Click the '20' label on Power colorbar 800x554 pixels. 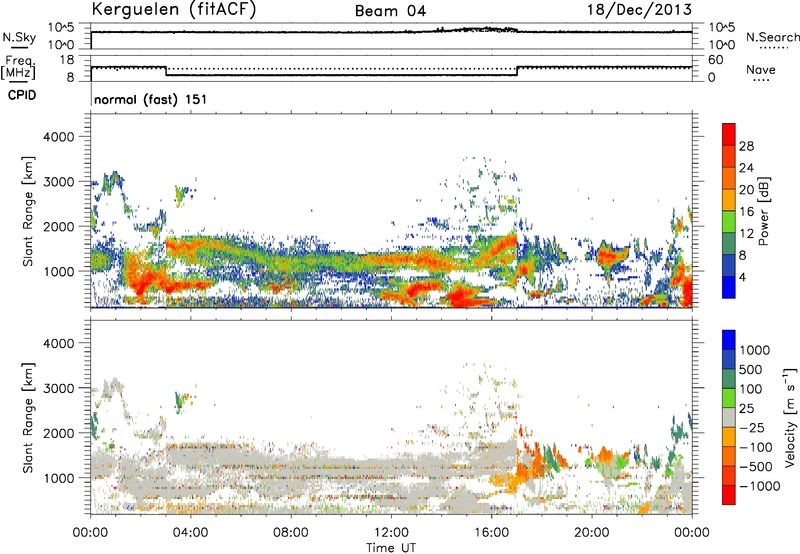tap(746, 190)
